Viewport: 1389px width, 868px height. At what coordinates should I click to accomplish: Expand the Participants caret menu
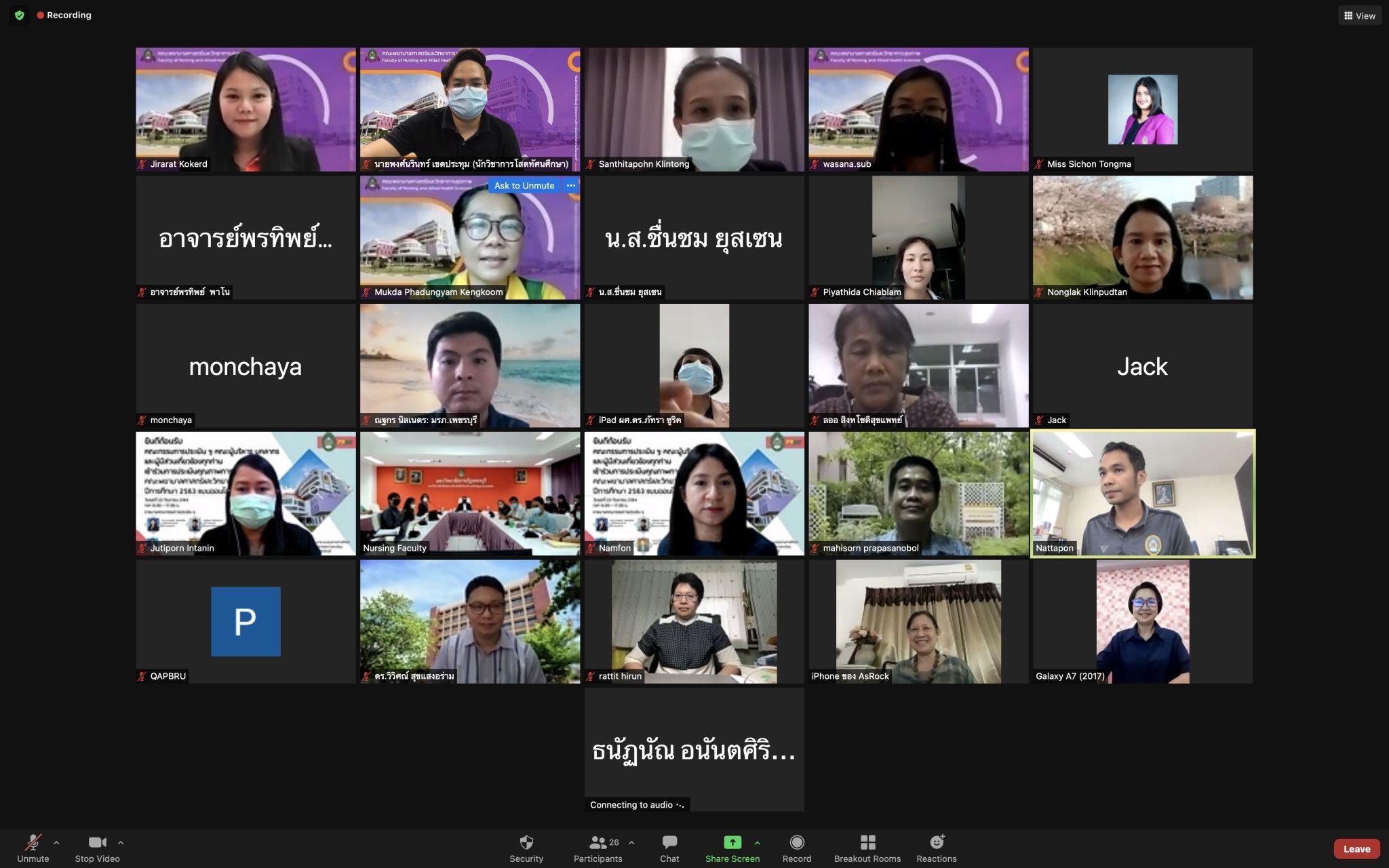coord(631,843)
